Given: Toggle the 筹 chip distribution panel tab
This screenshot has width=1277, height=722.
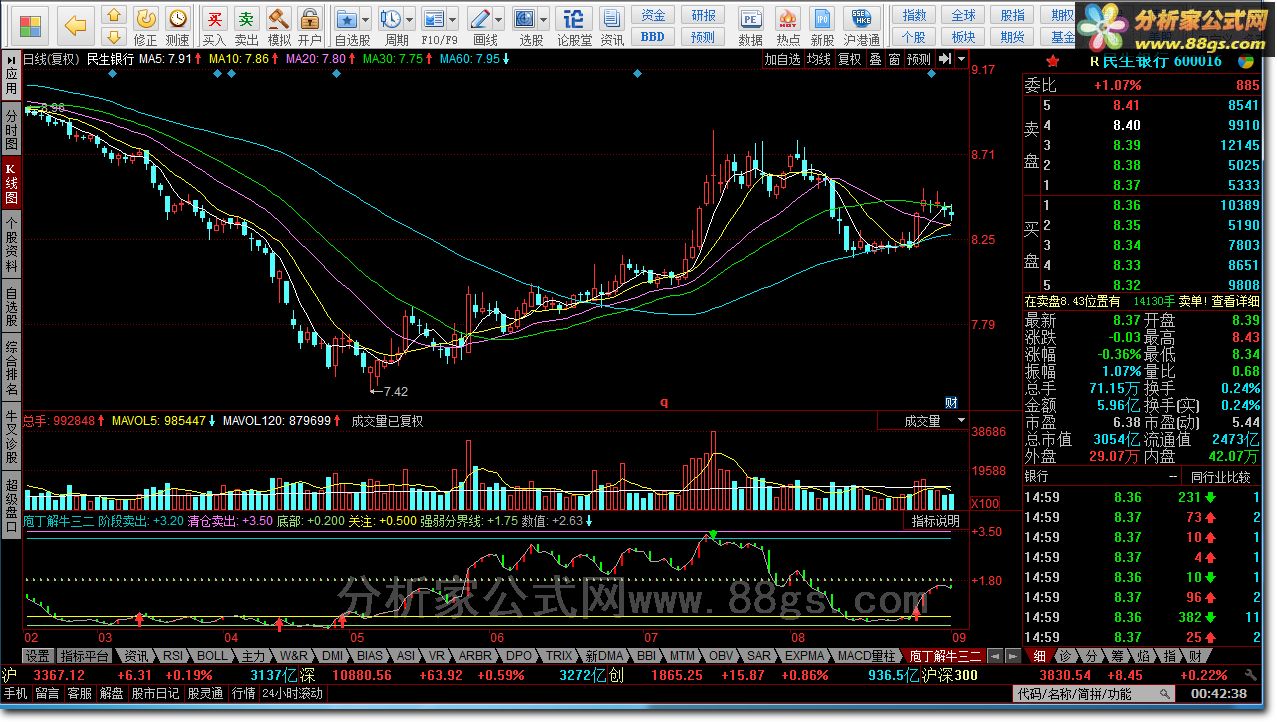Looking at the screenshot, I should (1118, 656).
